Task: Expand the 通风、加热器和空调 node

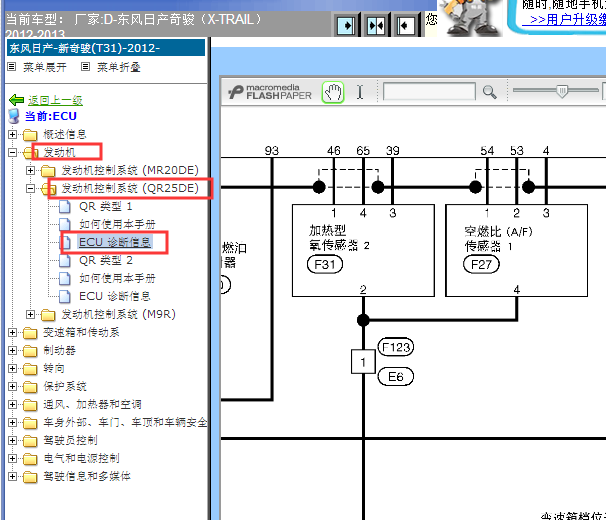Action: pos(12,404)
